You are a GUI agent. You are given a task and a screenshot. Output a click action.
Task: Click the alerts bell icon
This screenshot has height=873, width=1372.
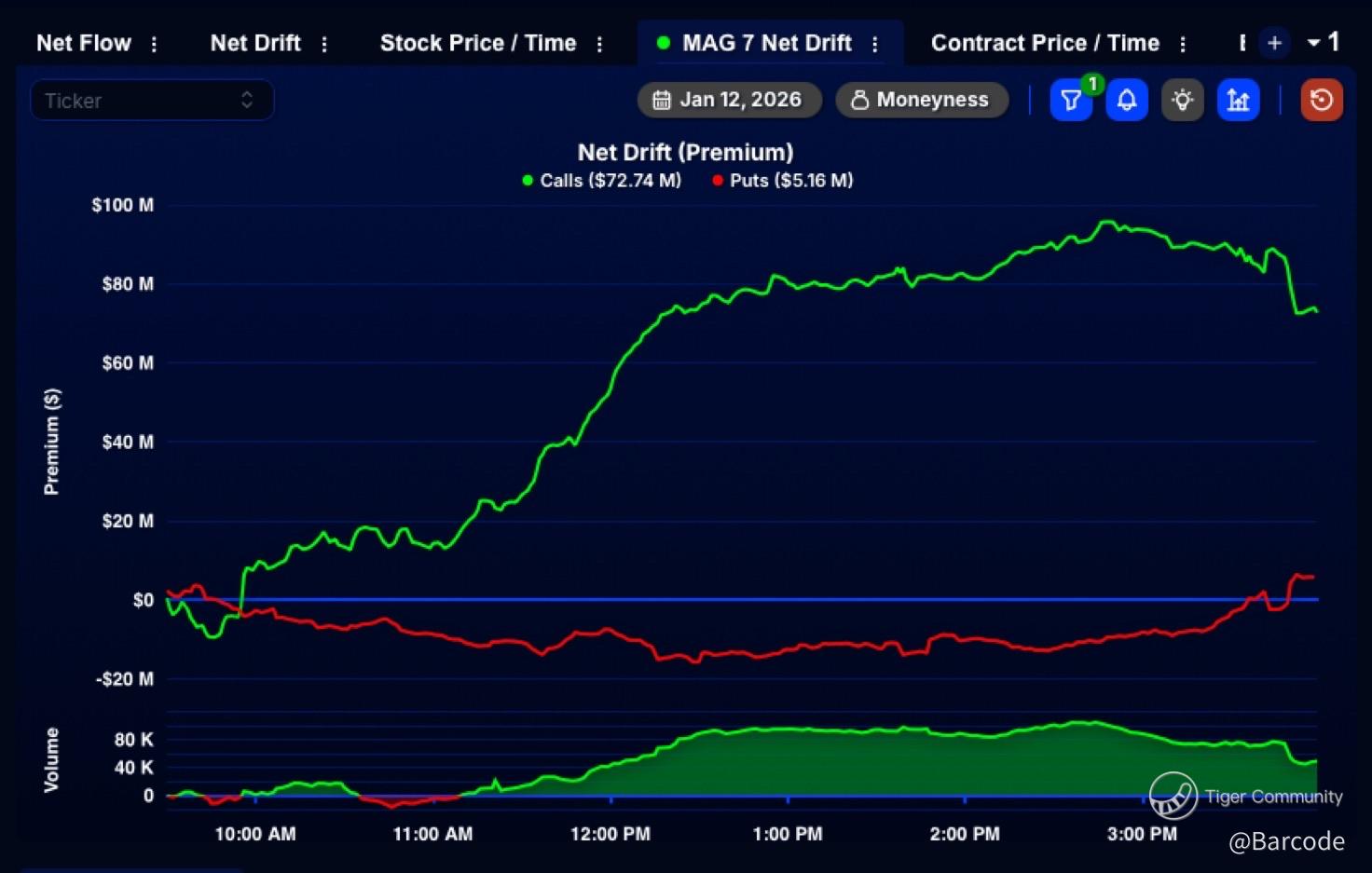(1127, 100)
